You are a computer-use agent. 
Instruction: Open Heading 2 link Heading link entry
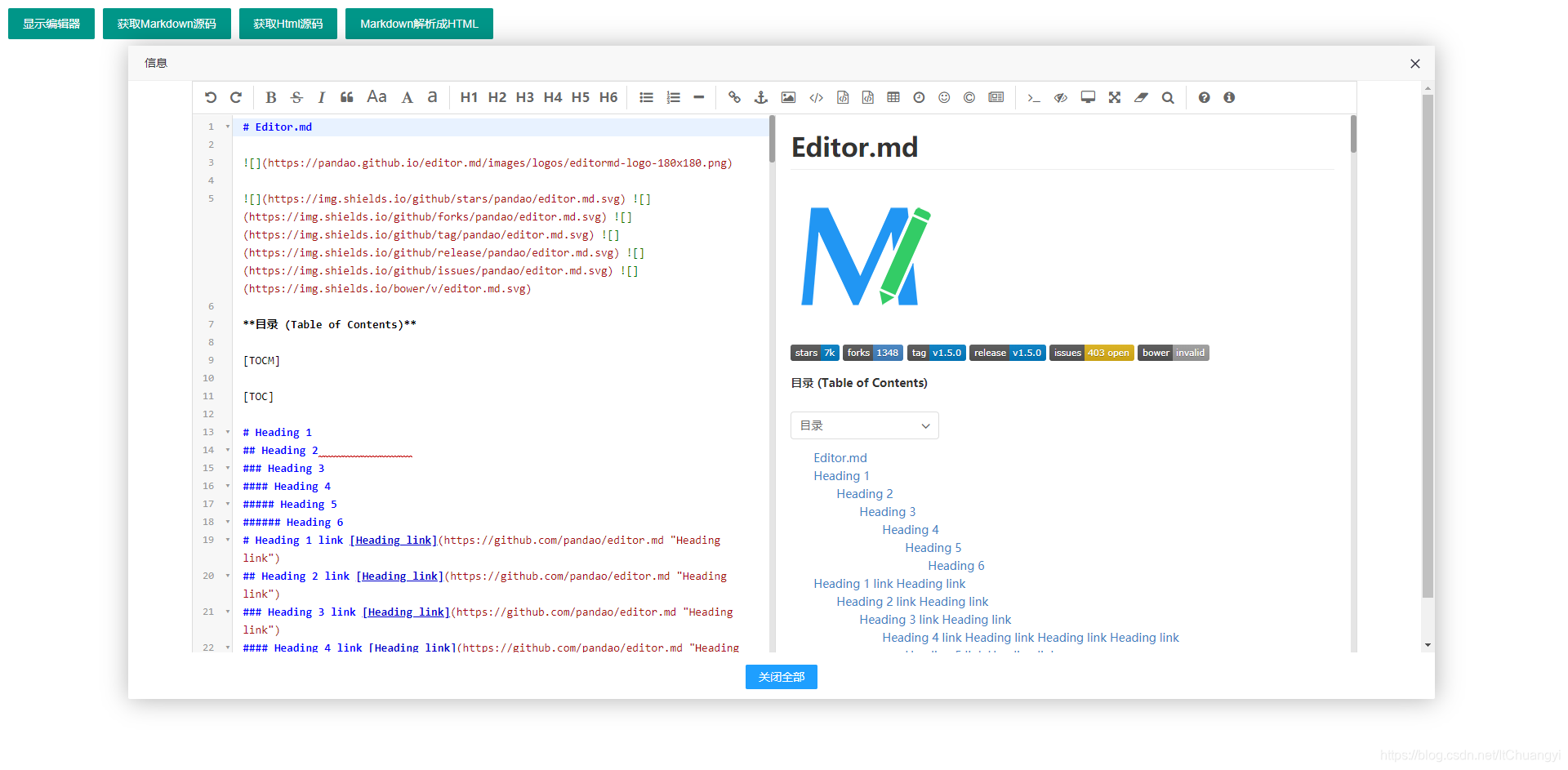912,602
